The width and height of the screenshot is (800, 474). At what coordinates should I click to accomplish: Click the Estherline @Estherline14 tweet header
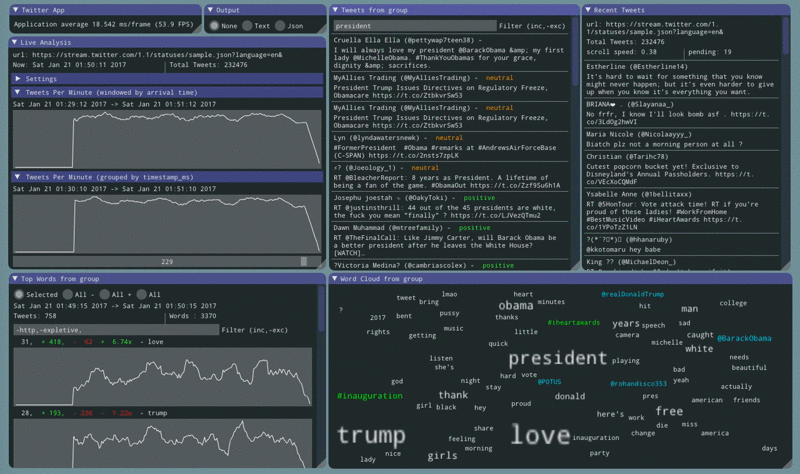[x=637, y=66]
